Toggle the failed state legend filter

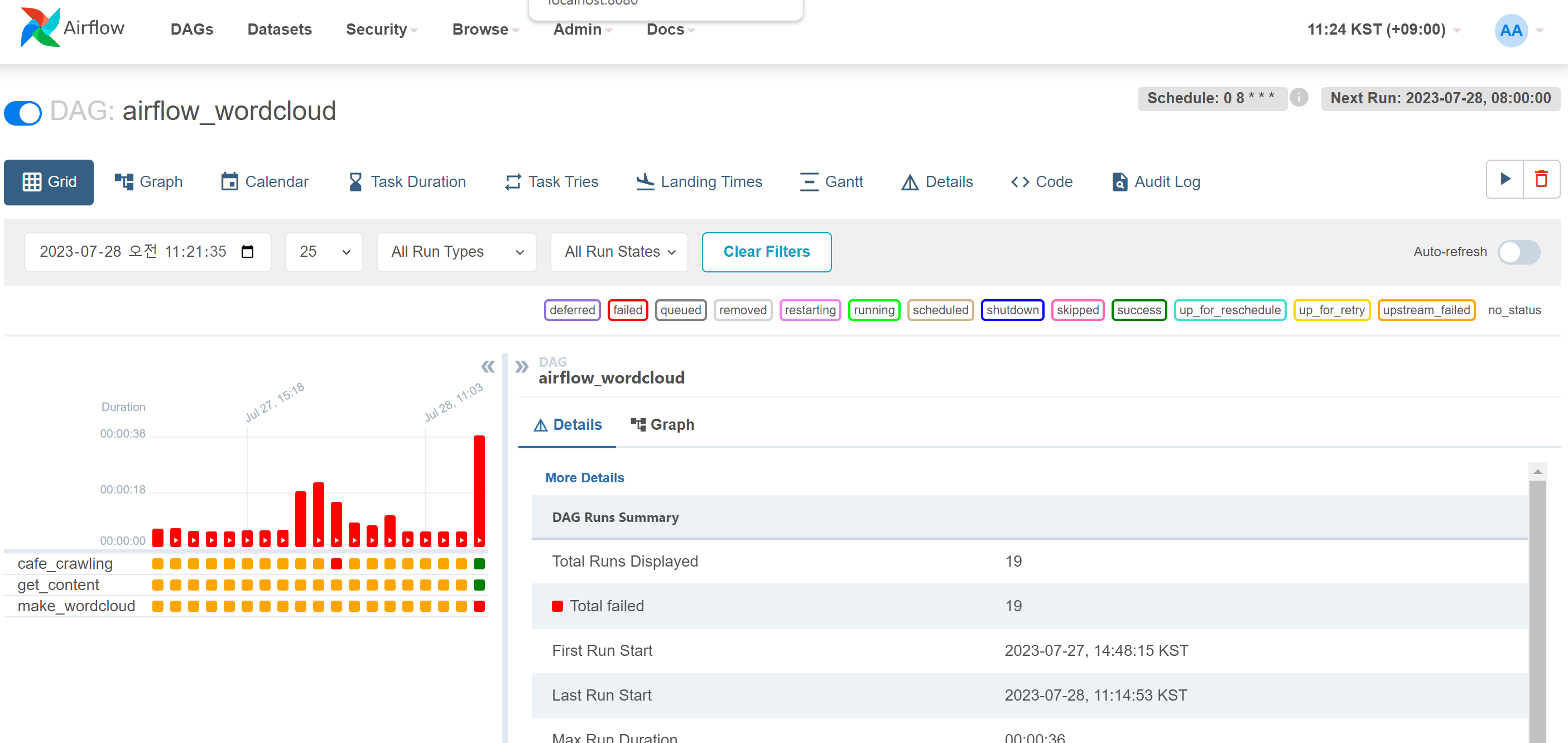627,310
